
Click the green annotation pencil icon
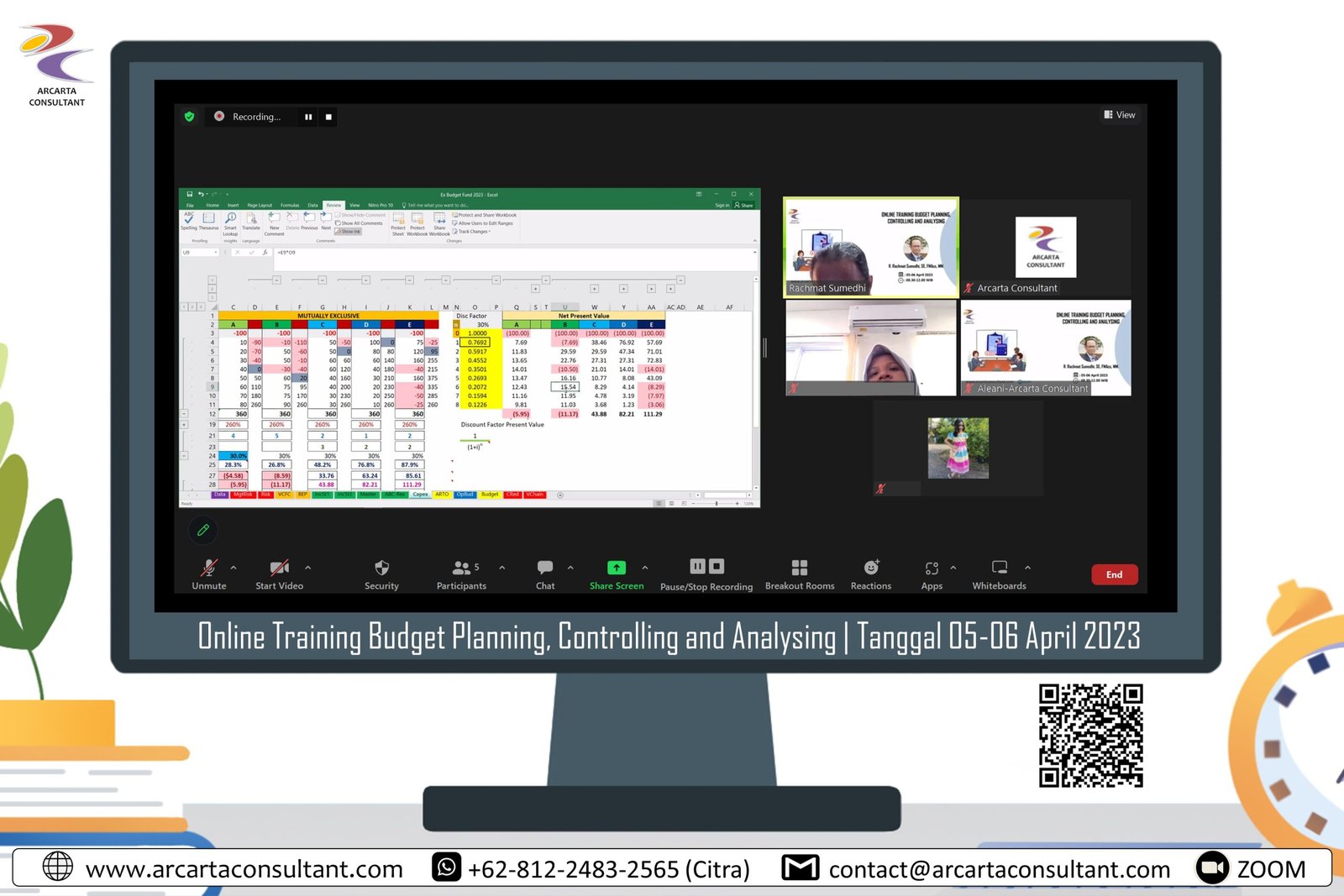203,530
